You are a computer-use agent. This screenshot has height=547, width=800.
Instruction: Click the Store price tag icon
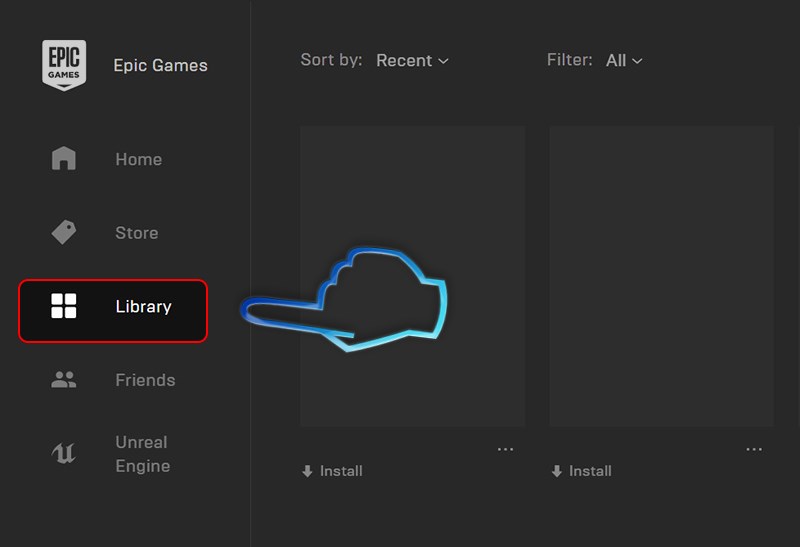click(x=64, y=232)
